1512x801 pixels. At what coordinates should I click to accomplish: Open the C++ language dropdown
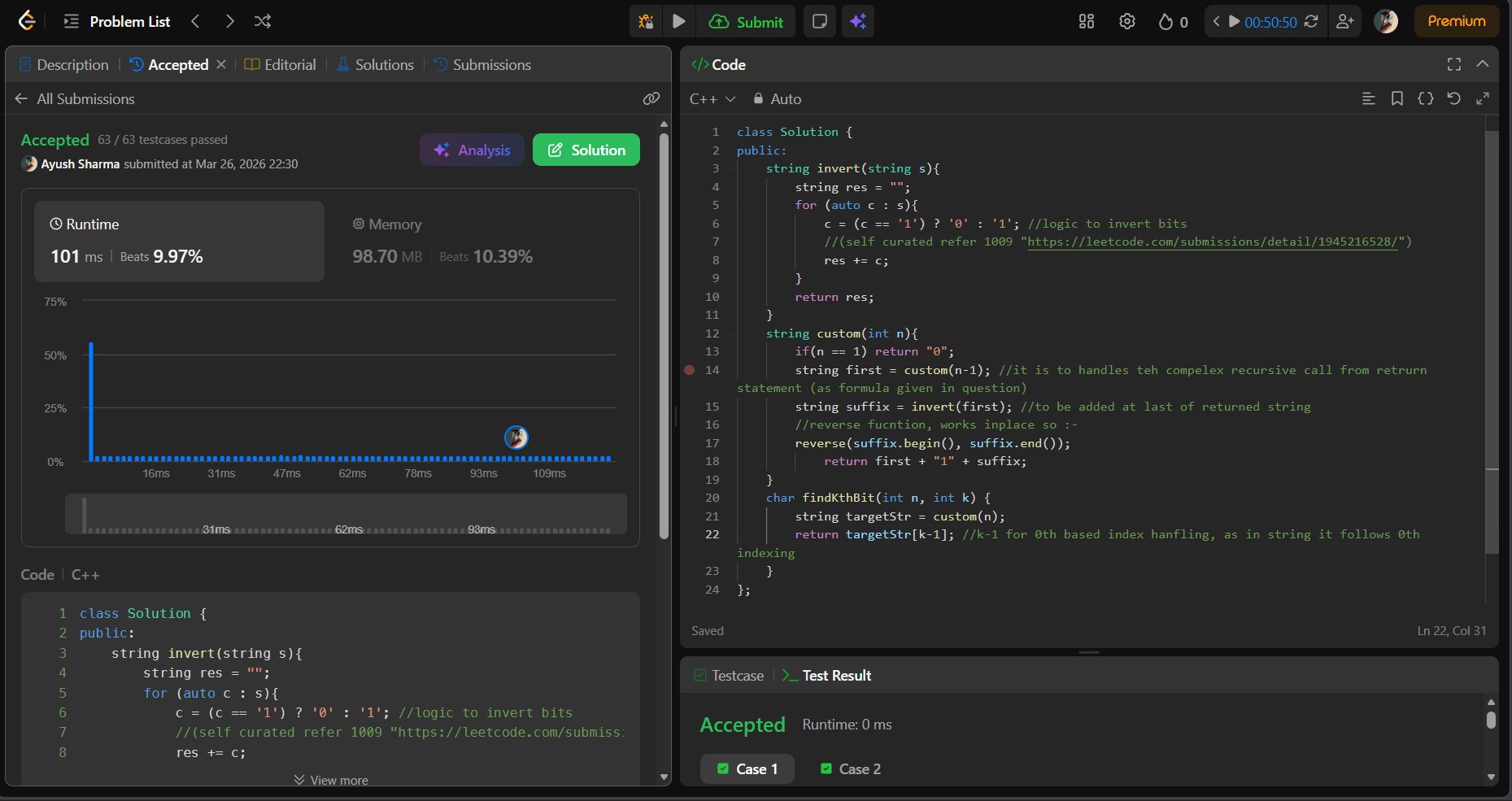(712, 98)
